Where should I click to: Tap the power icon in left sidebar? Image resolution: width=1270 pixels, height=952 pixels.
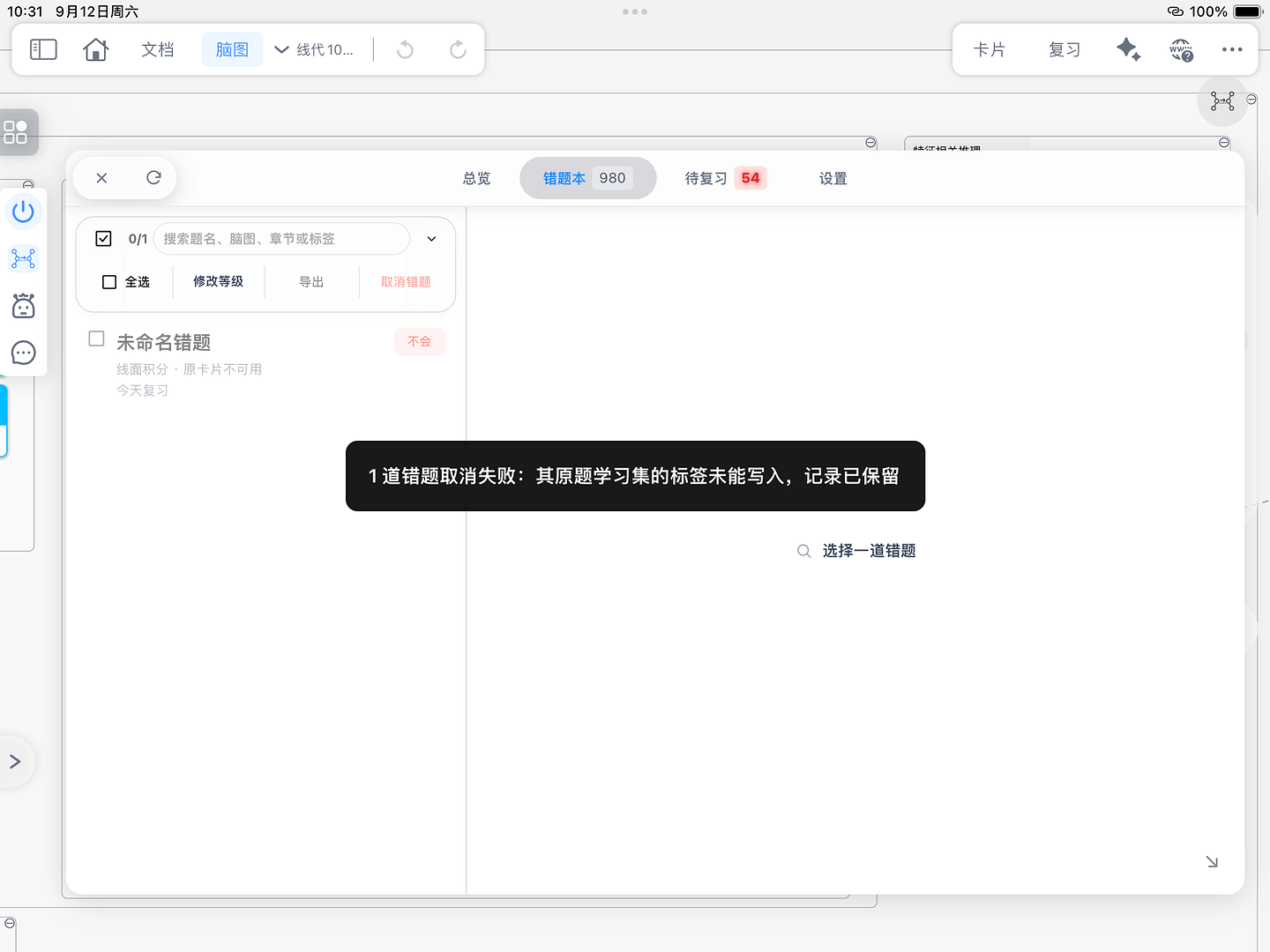(x=24, y=212)
